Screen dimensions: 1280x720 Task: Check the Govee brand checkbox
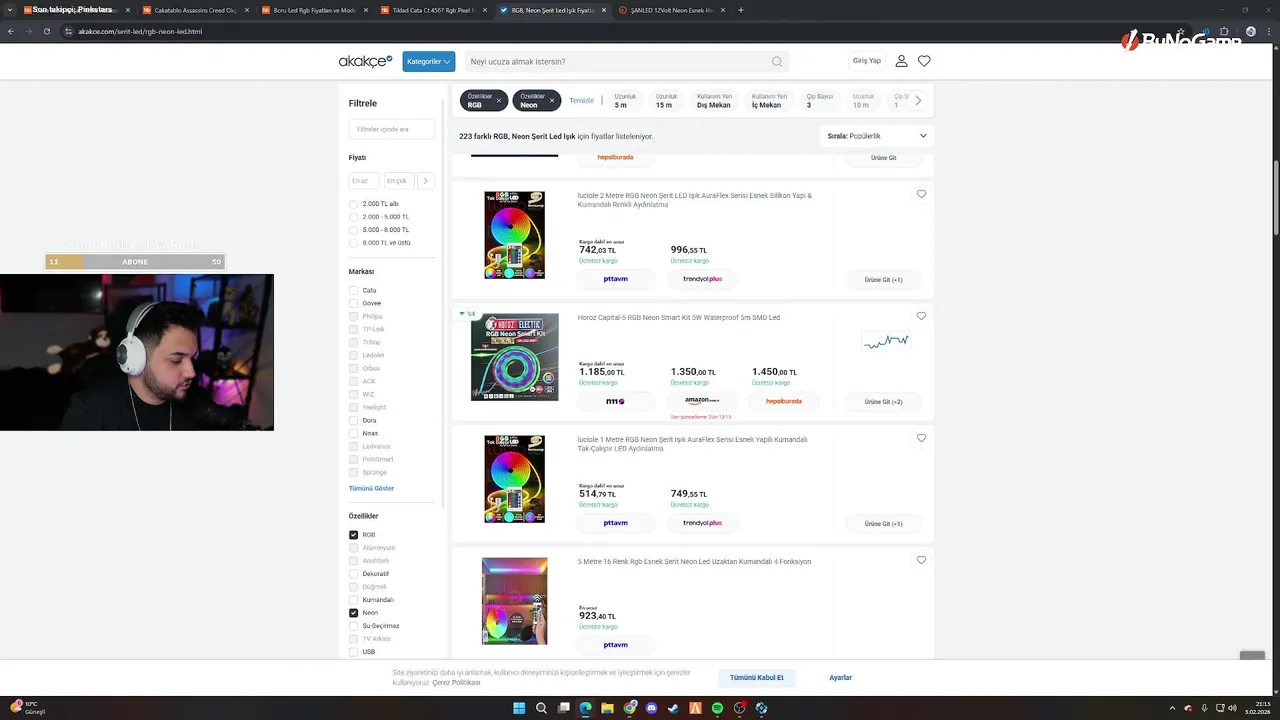(353, 303)
